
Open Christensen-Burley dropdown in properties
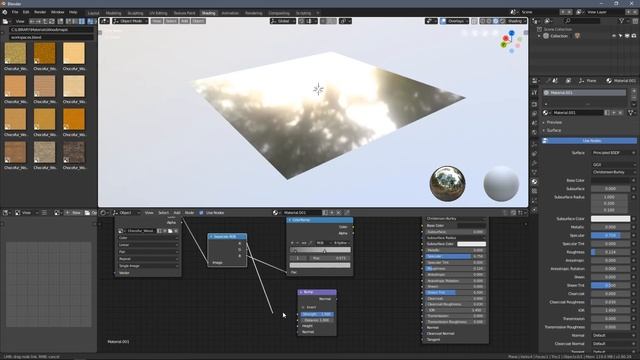[613, 172]
